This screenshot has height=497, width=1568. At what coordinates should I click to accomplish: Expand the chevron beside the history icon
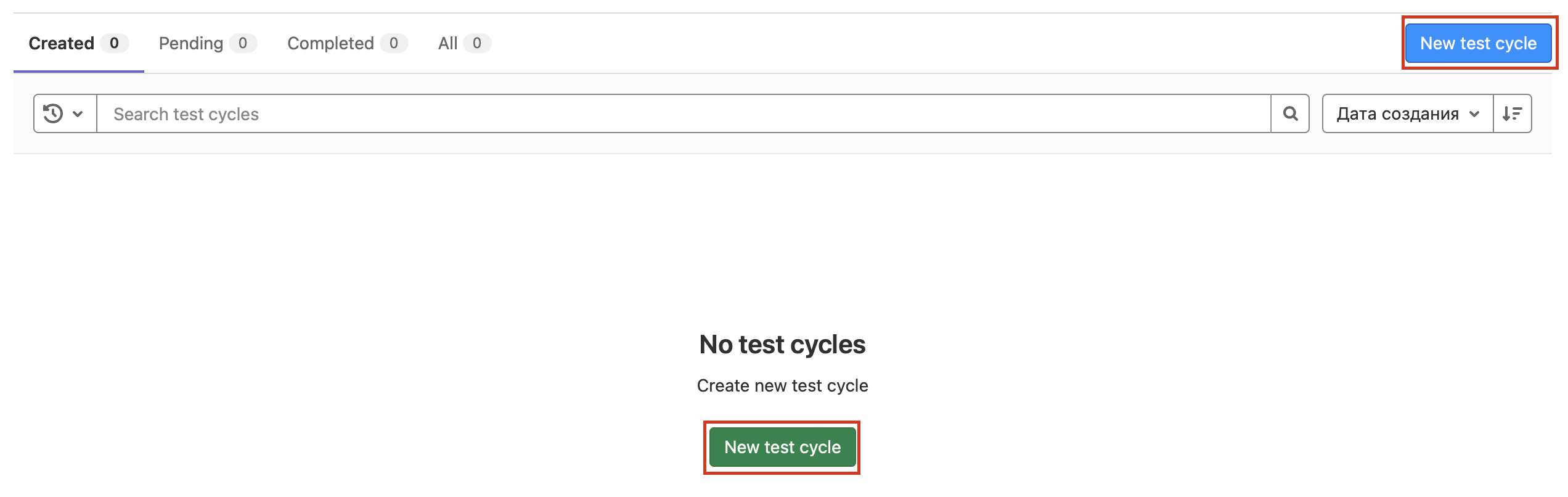(78, 113)
